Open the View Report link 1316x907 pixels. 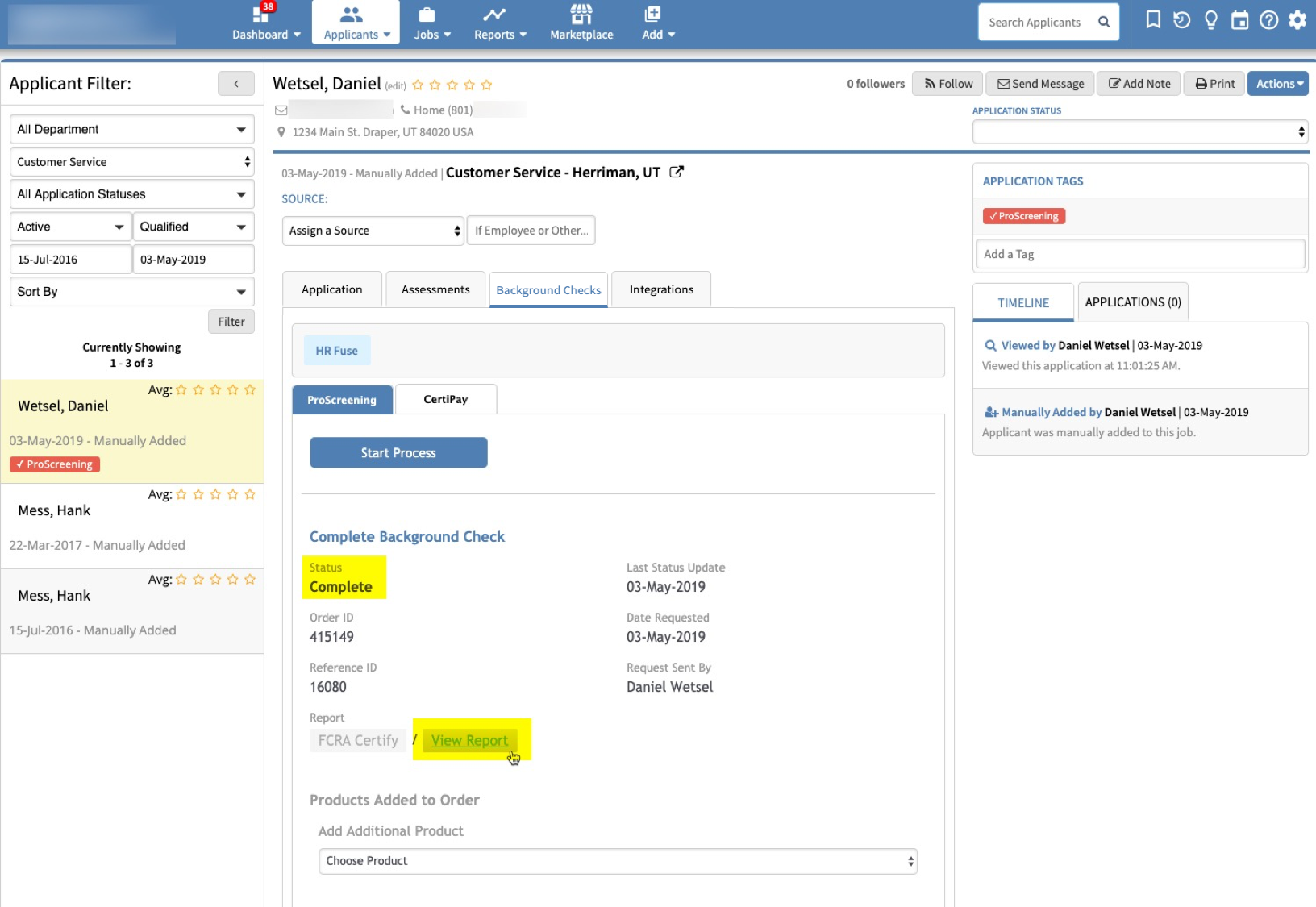[469, 741]
